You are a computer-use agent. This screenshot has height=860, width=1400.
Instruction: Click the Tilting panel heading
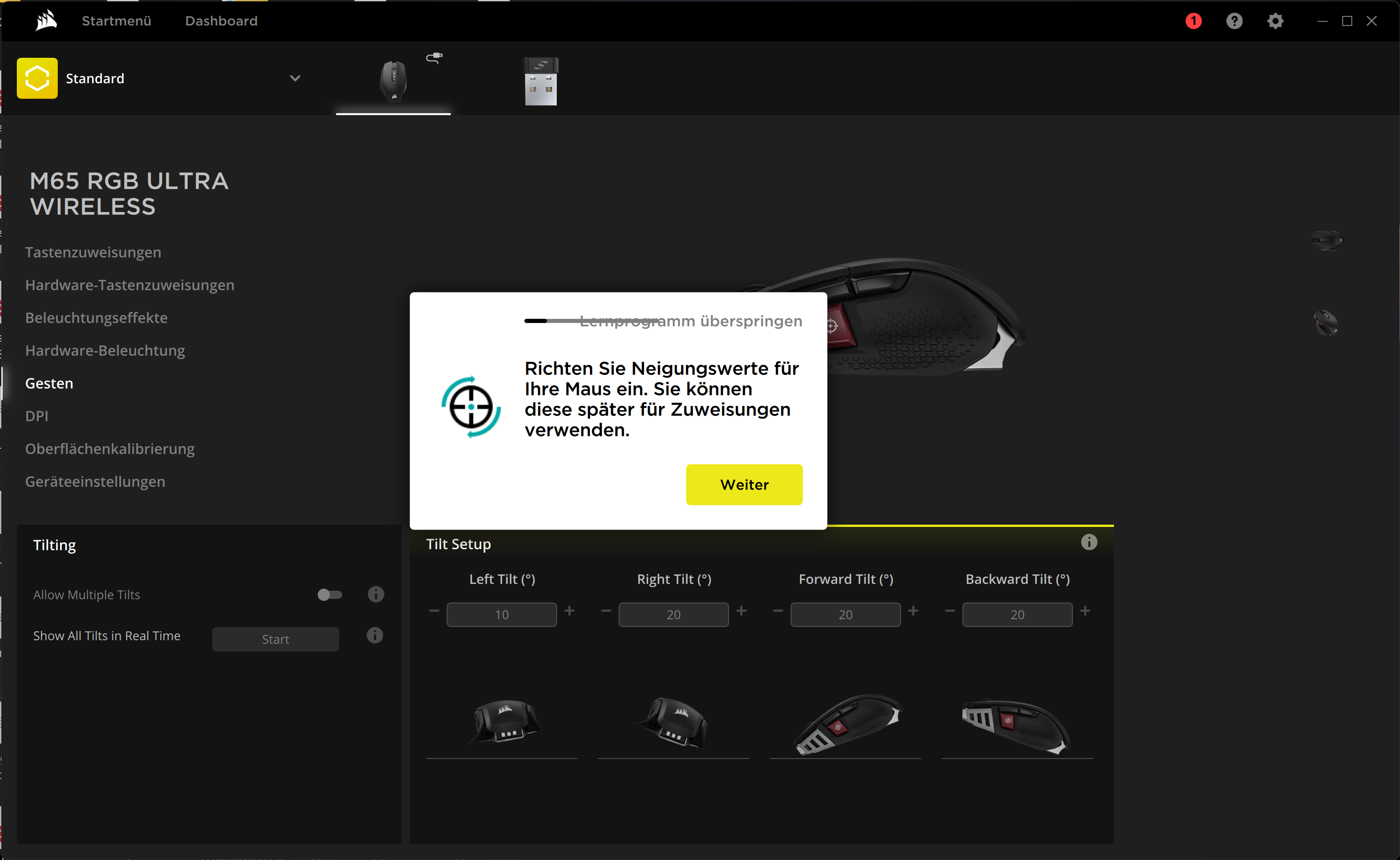(55, 545)
